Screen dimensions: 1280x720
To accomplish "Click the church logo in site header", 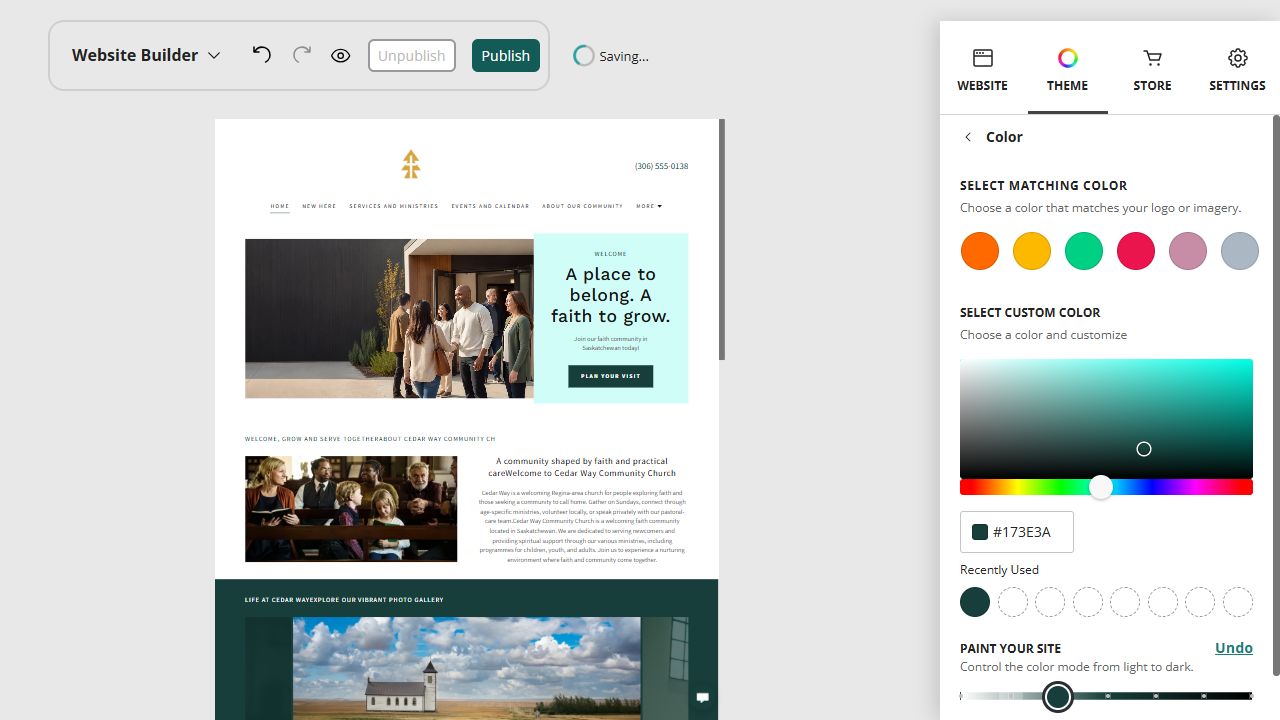I will pyautogui.click(x=411, y=164).
